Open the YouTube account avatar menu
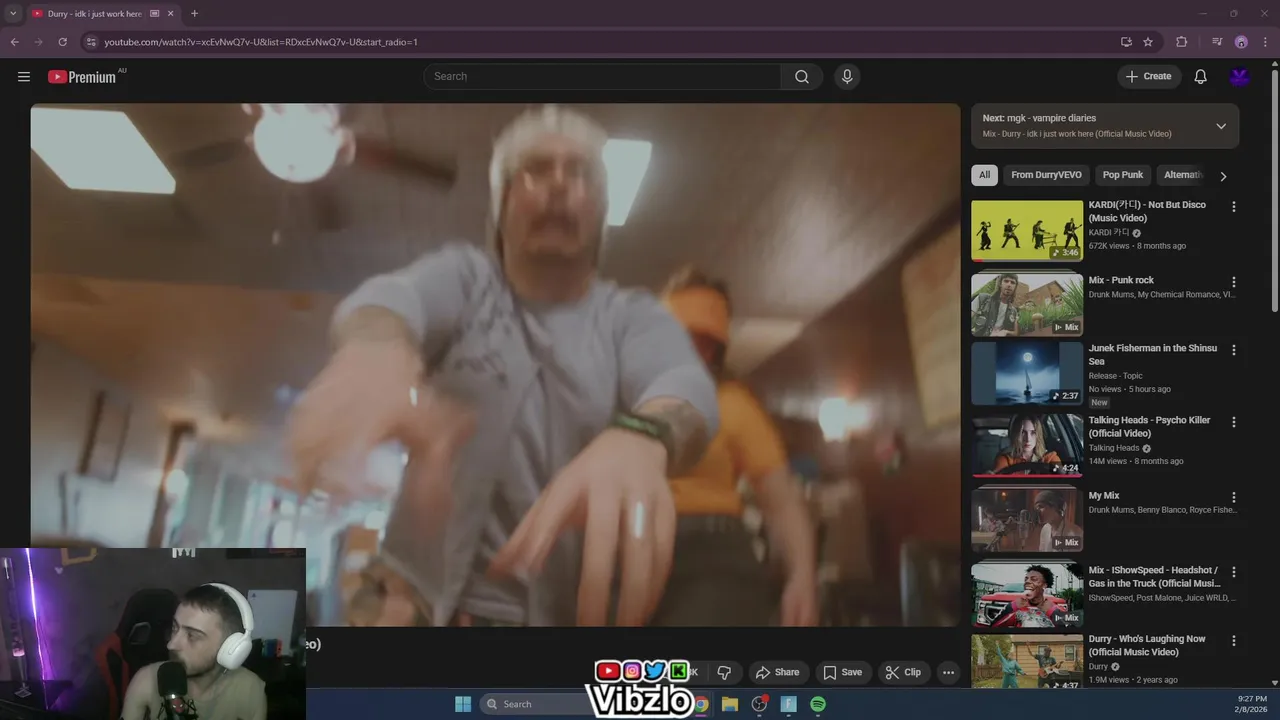The width and height of the screenshot is (1280, 720). click(x=1240, y=76)
